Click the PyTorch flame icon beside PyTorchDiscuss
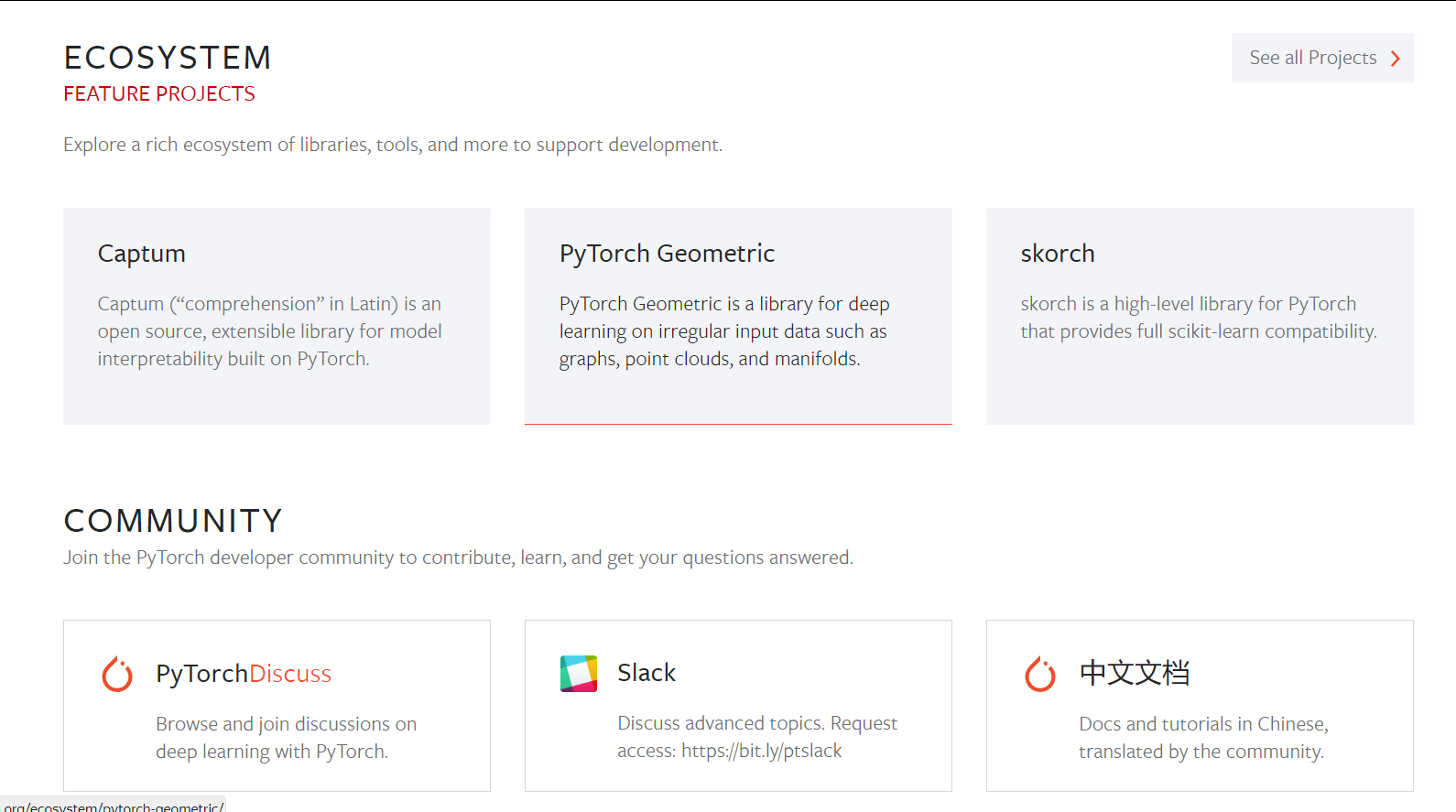This screenshot has height=812, width=1456. pyautogui.click(x=117, y=674)
